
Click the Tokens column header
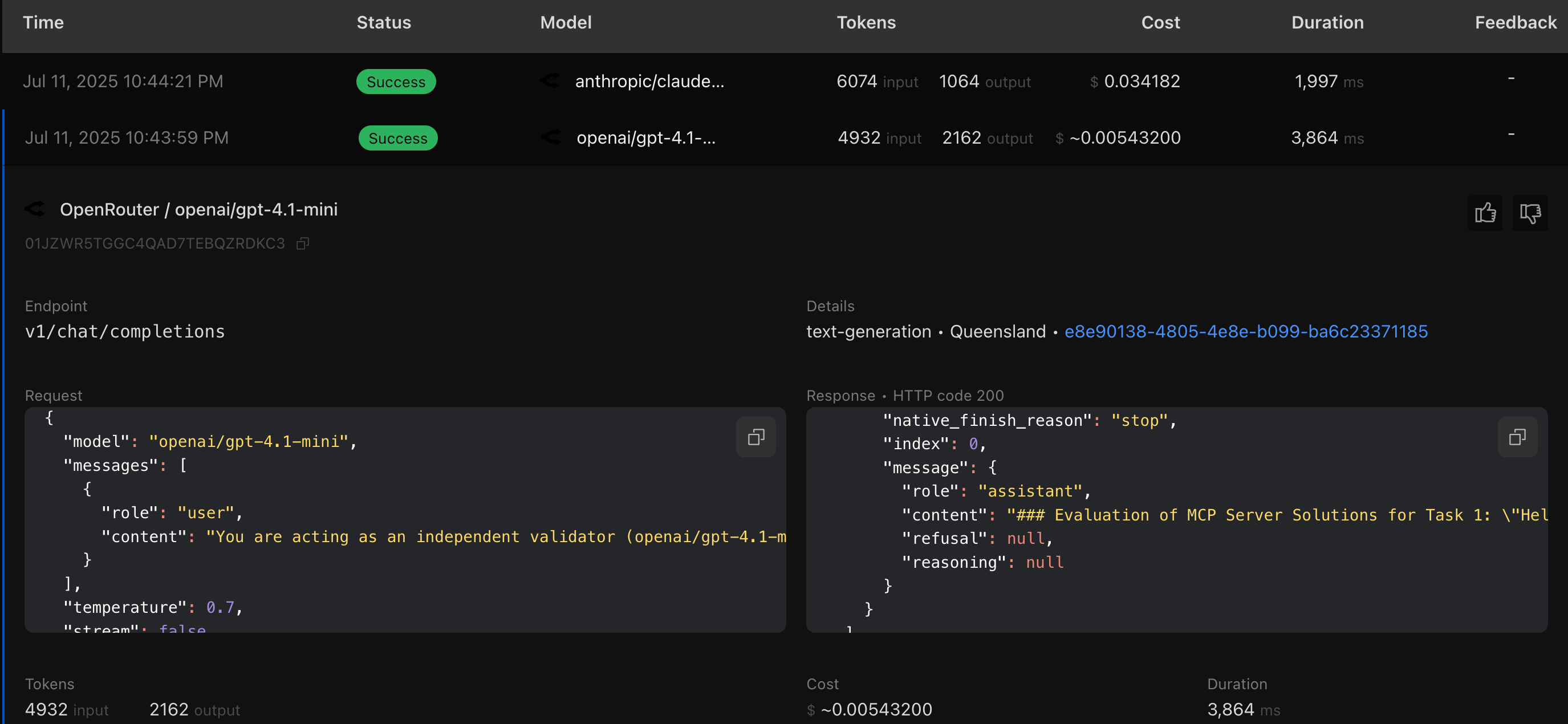[866, 22]
